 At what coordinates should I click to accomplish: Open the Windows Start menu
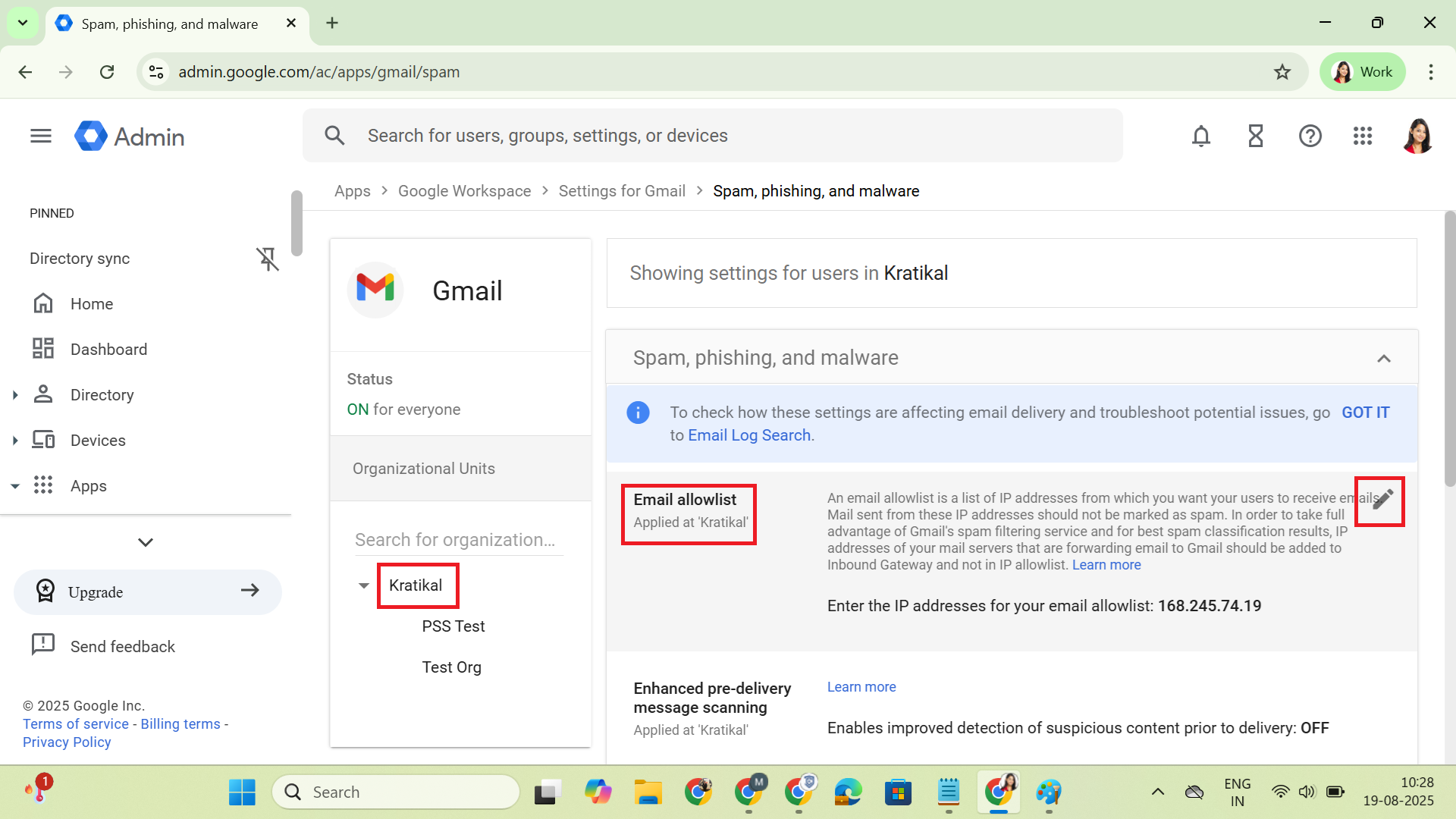[242, 792]
